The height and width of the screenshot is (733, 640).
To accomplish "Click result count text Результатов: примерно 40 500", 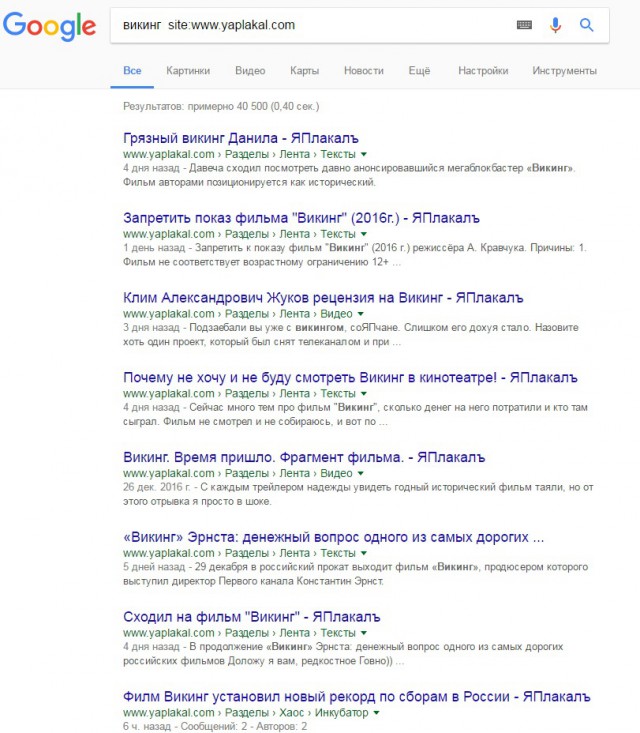I will click(221, 106).
